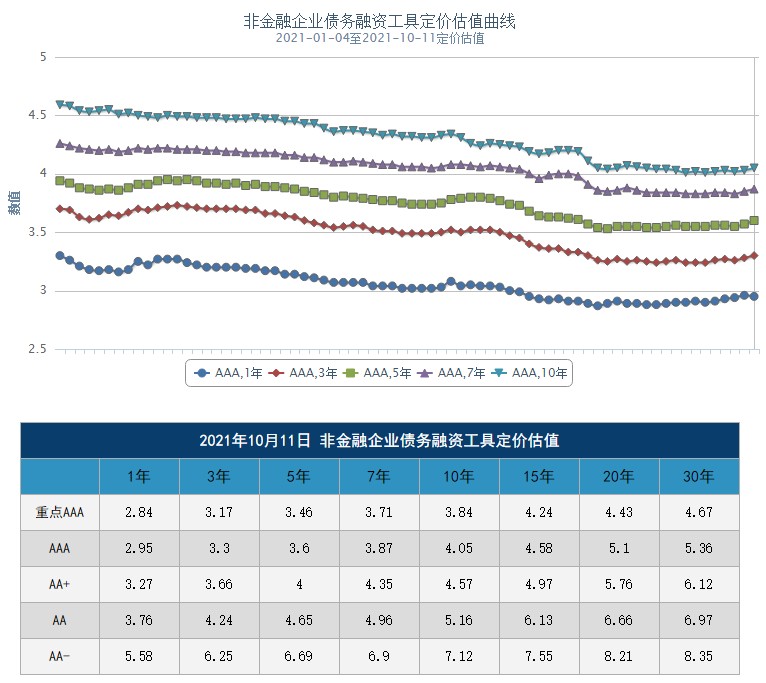
Task: Toggle the AAA,1年 series in chart legend
Action: coord(228,373)
